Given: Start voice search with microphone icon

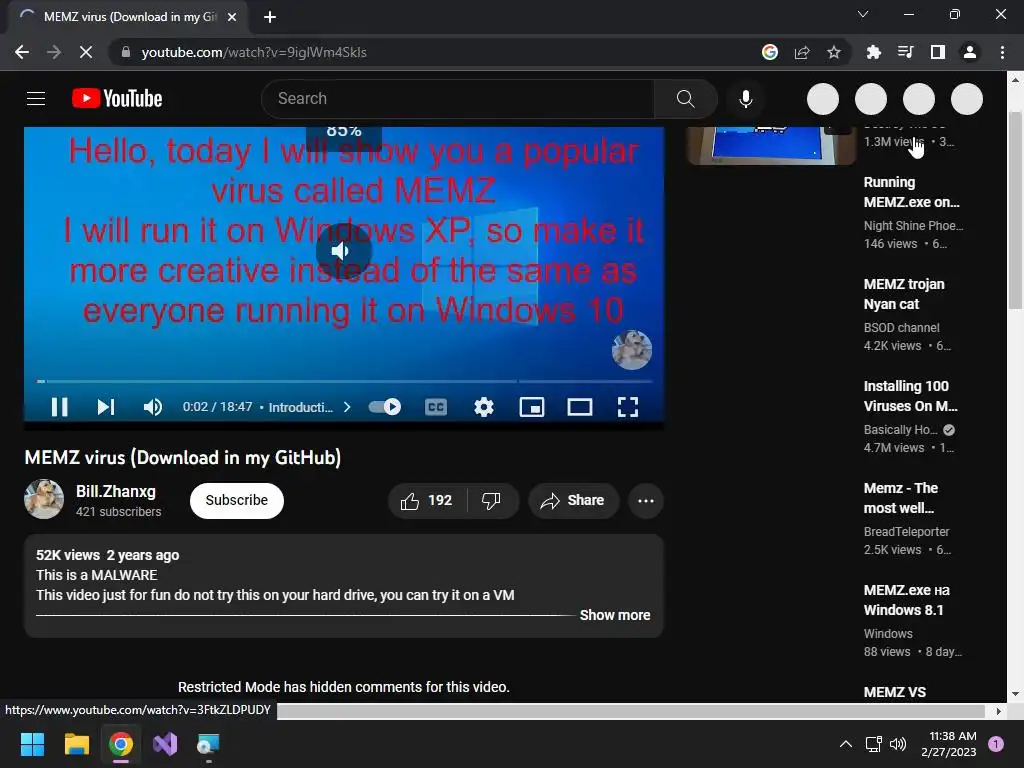Looking at the screenshot, I should [745, 99].
